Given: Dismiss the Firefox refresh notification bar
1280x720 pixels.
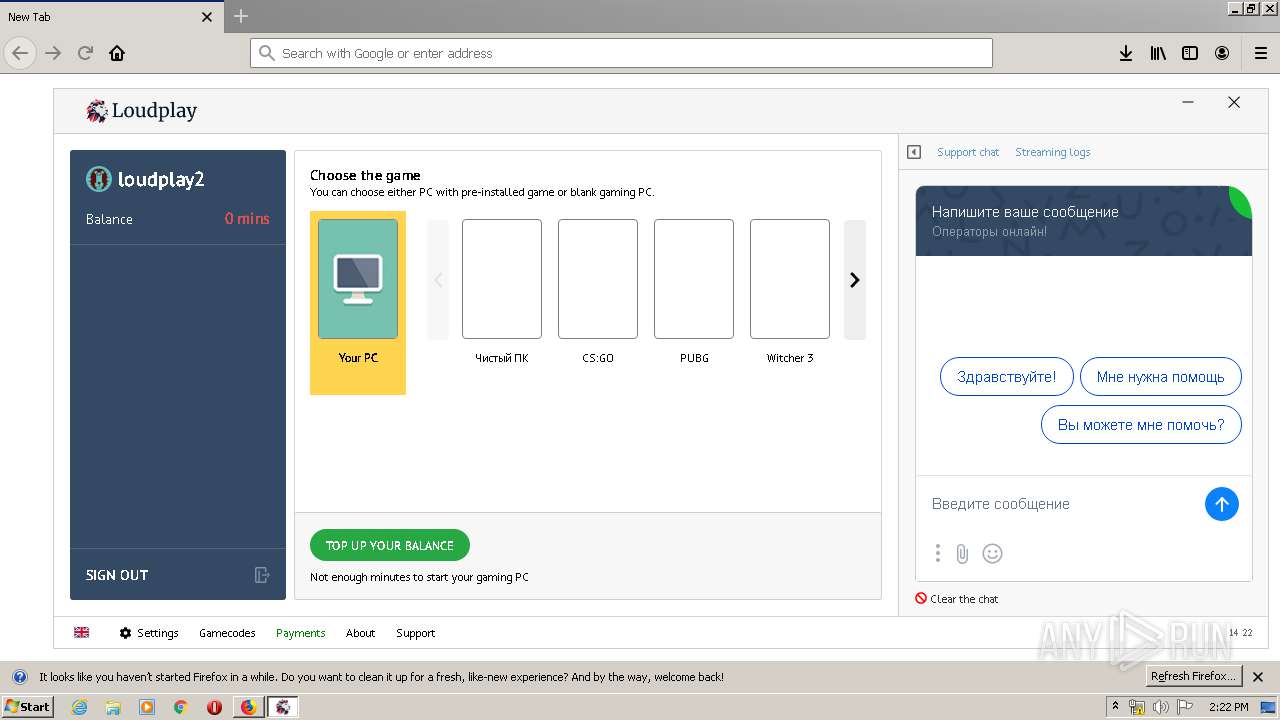Looking at the screenshot, I should [x=1259, y=676].
